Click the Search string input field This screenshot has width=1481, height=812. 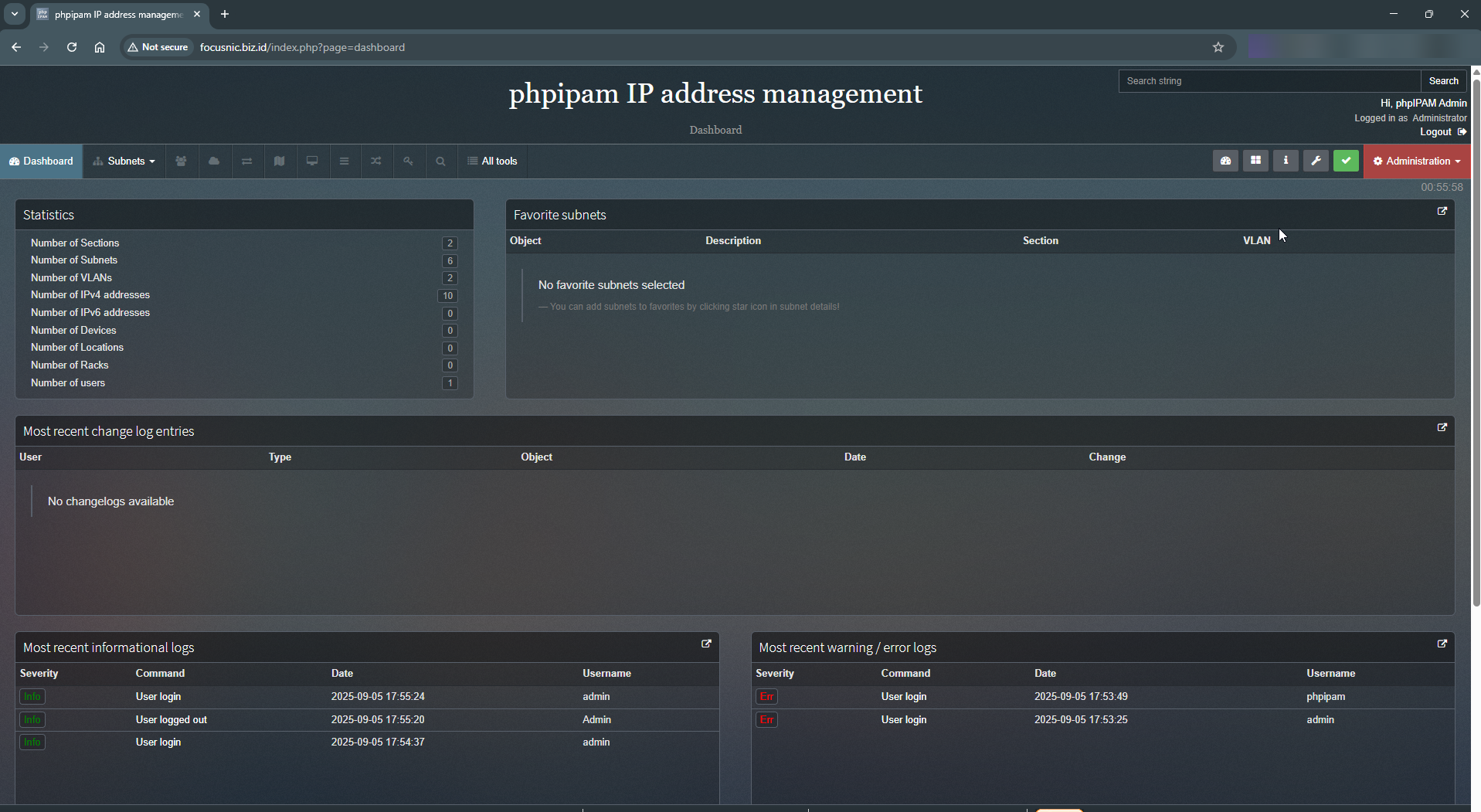1269,81
